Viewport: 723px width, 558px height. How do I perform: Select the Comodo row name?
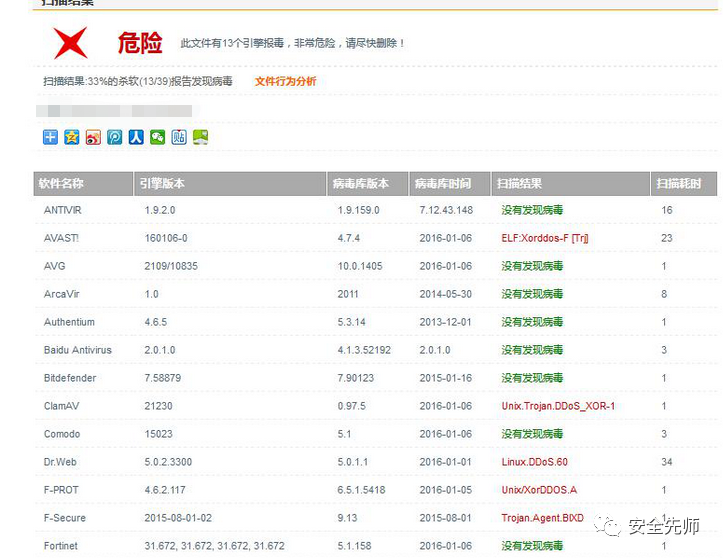pyautogui.click(x=62, y=434)
